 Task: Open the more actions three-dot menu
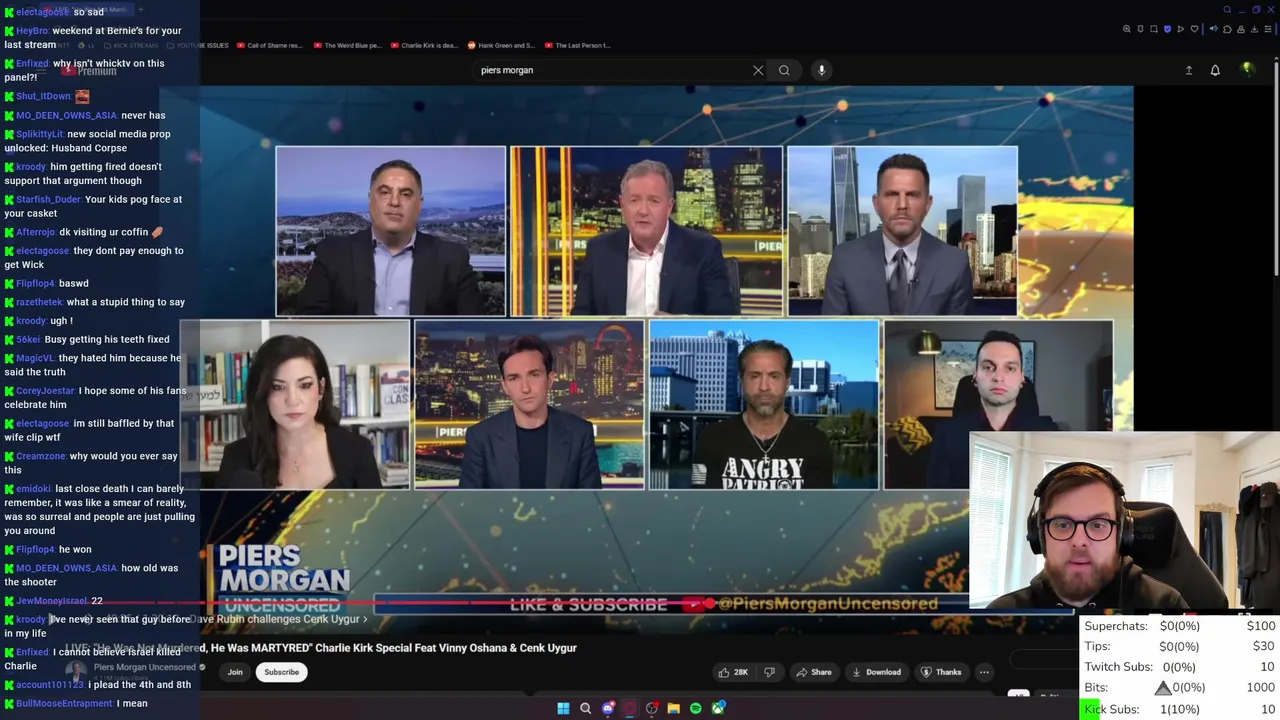point(984,672)
